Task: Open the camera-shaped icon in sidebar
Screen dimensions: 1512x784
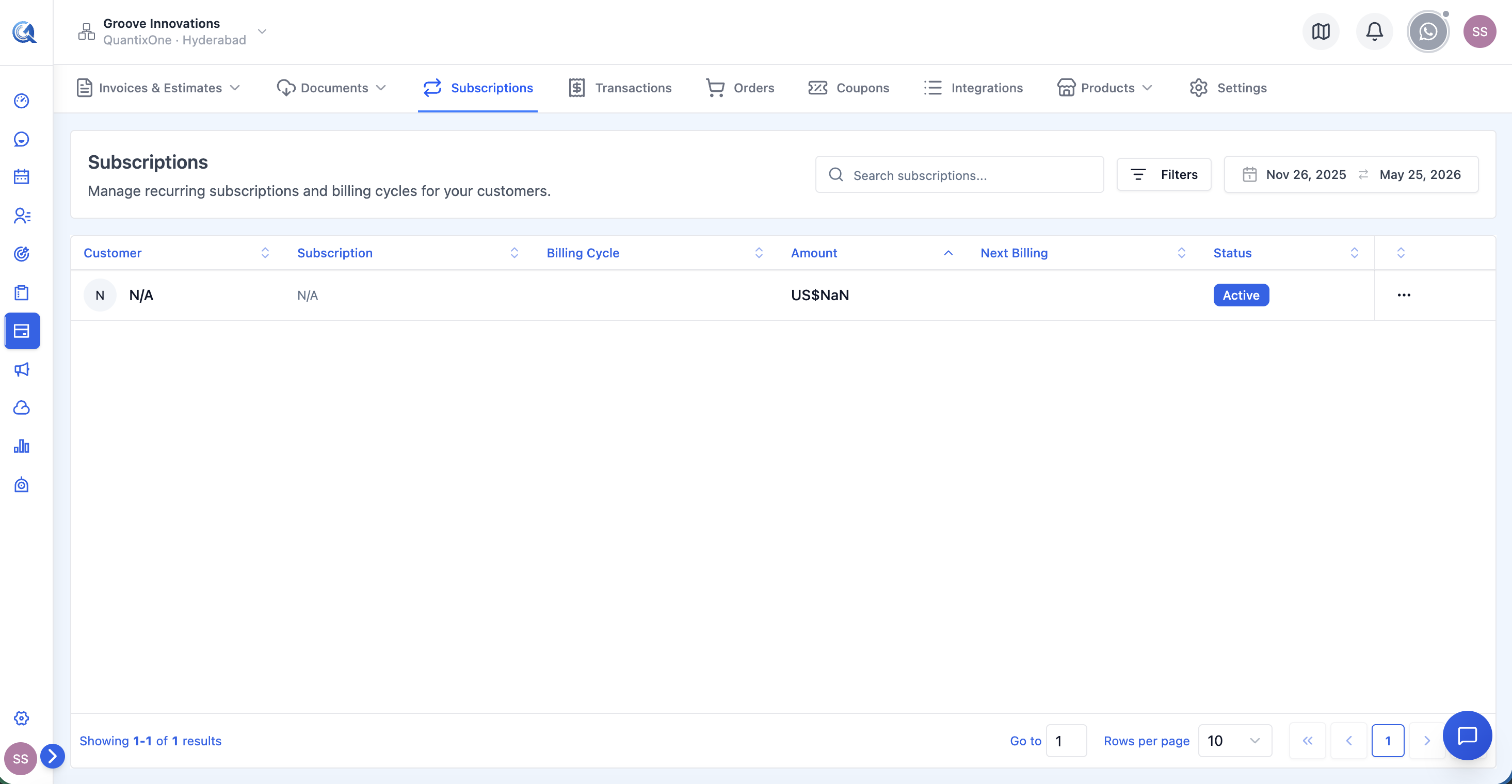Action: pos(22,485)
